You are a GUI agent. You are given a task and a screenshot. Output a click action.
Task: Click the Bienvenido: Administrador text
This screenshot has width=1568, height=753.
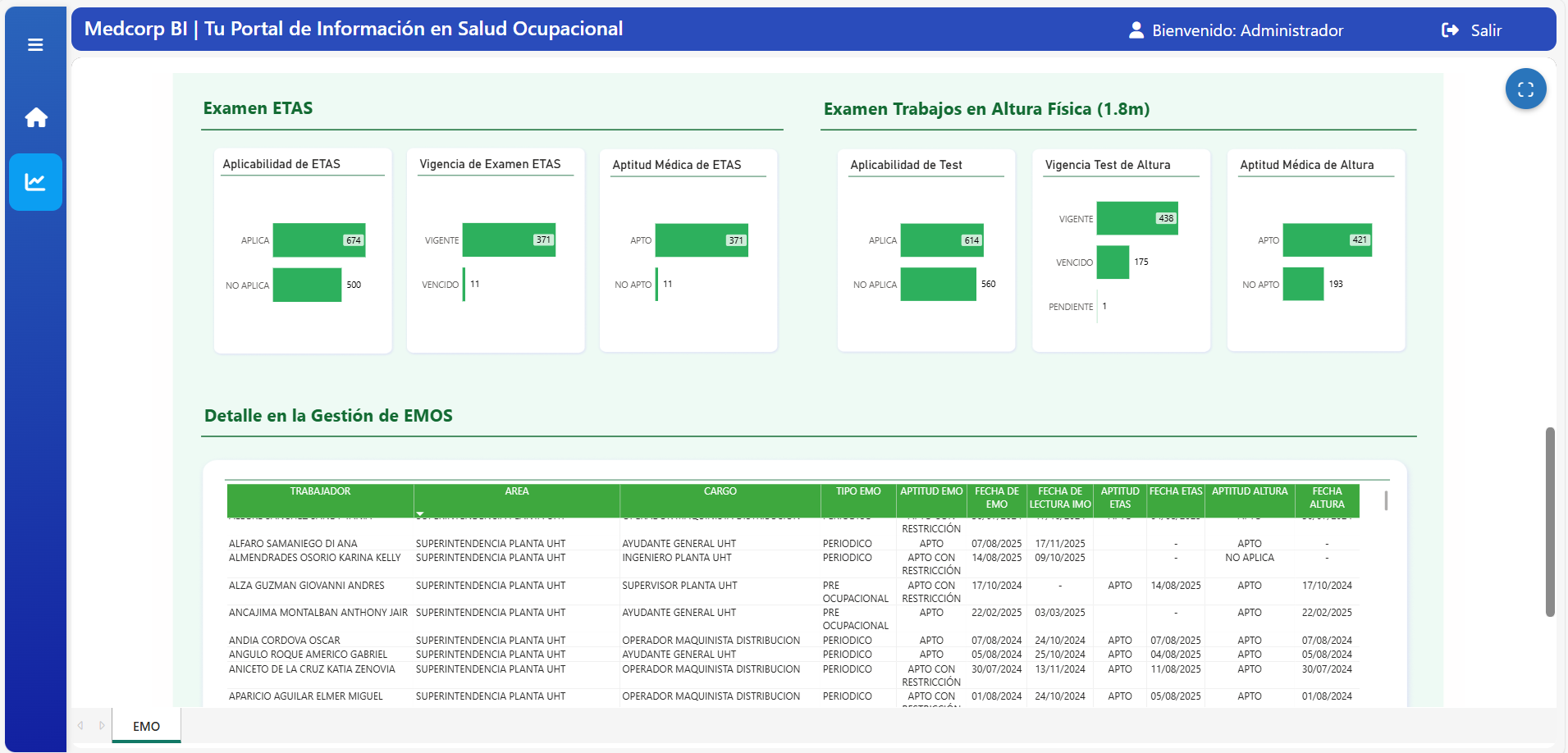coord(1247,31)
